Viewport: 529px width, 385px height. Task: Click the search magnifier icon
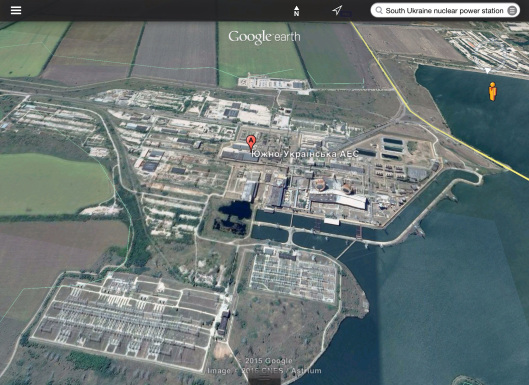[379, 10]
